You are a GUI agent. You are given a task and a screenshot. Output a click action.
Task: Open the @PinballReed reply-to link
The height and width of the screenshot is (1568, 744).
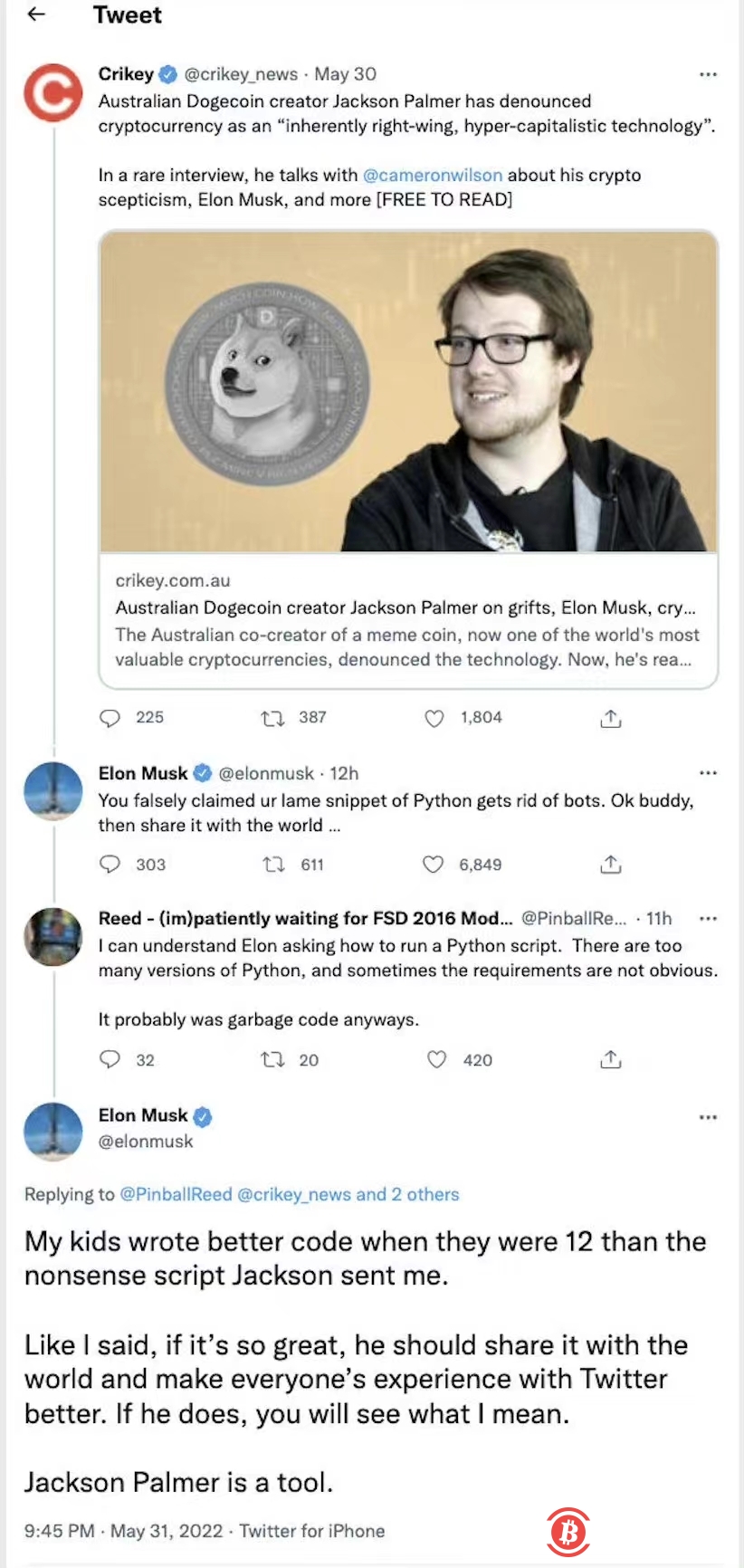coord(176,1194)
